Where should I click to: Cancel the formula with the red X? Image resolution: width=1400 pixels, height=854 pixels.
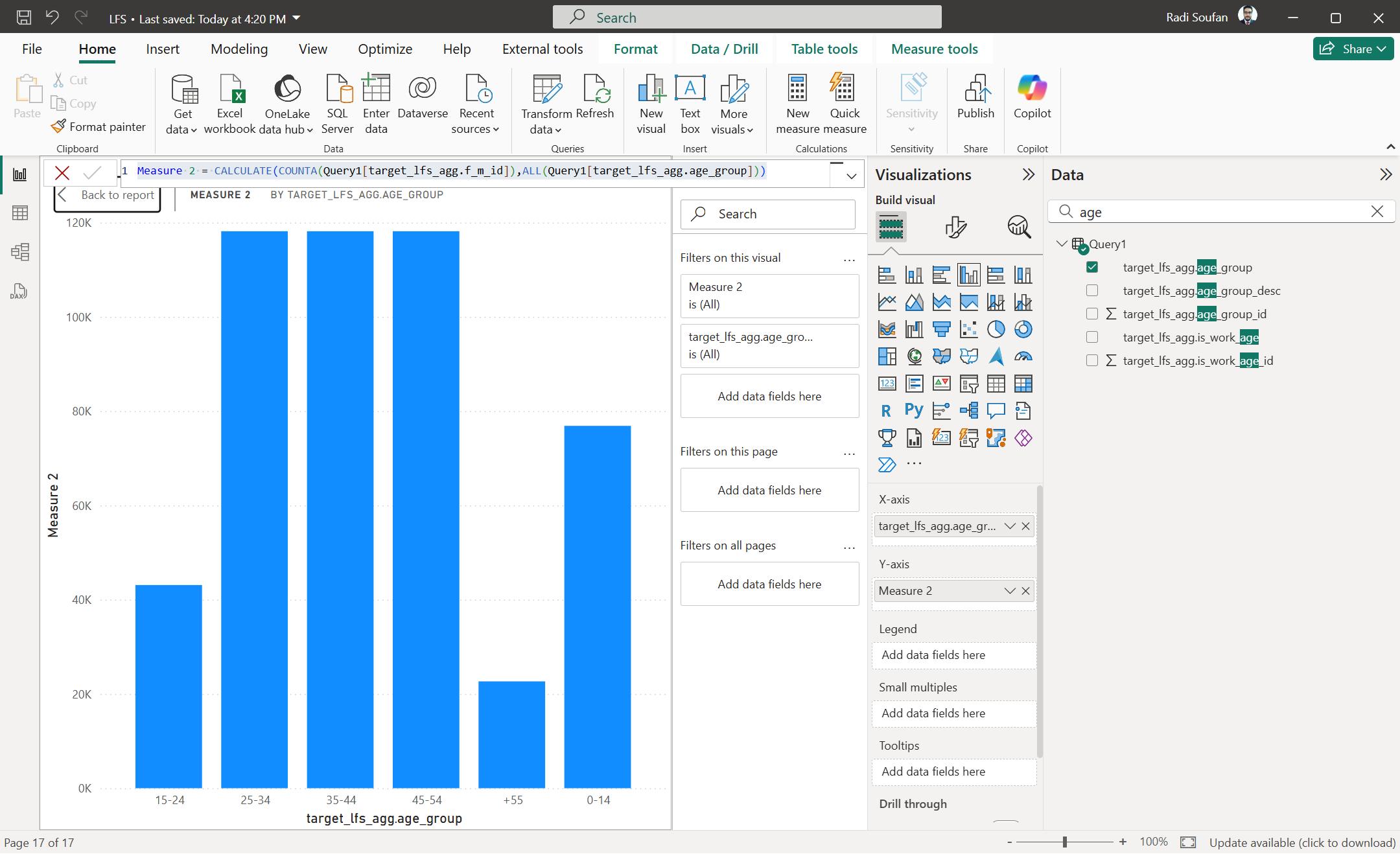pyautogui.click(x=62, y=172)
